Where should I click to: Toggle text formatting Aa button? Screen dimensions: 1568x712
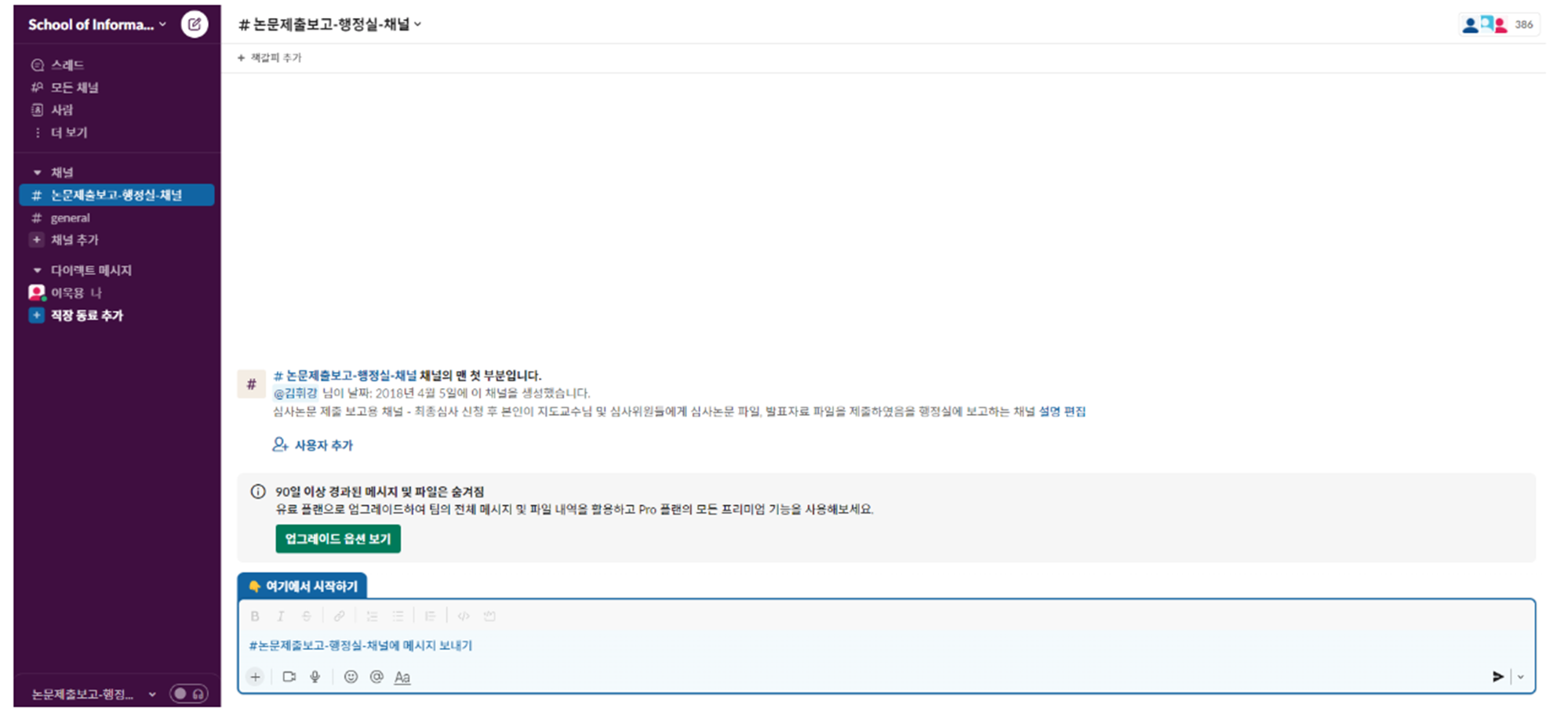coord(402,677)
